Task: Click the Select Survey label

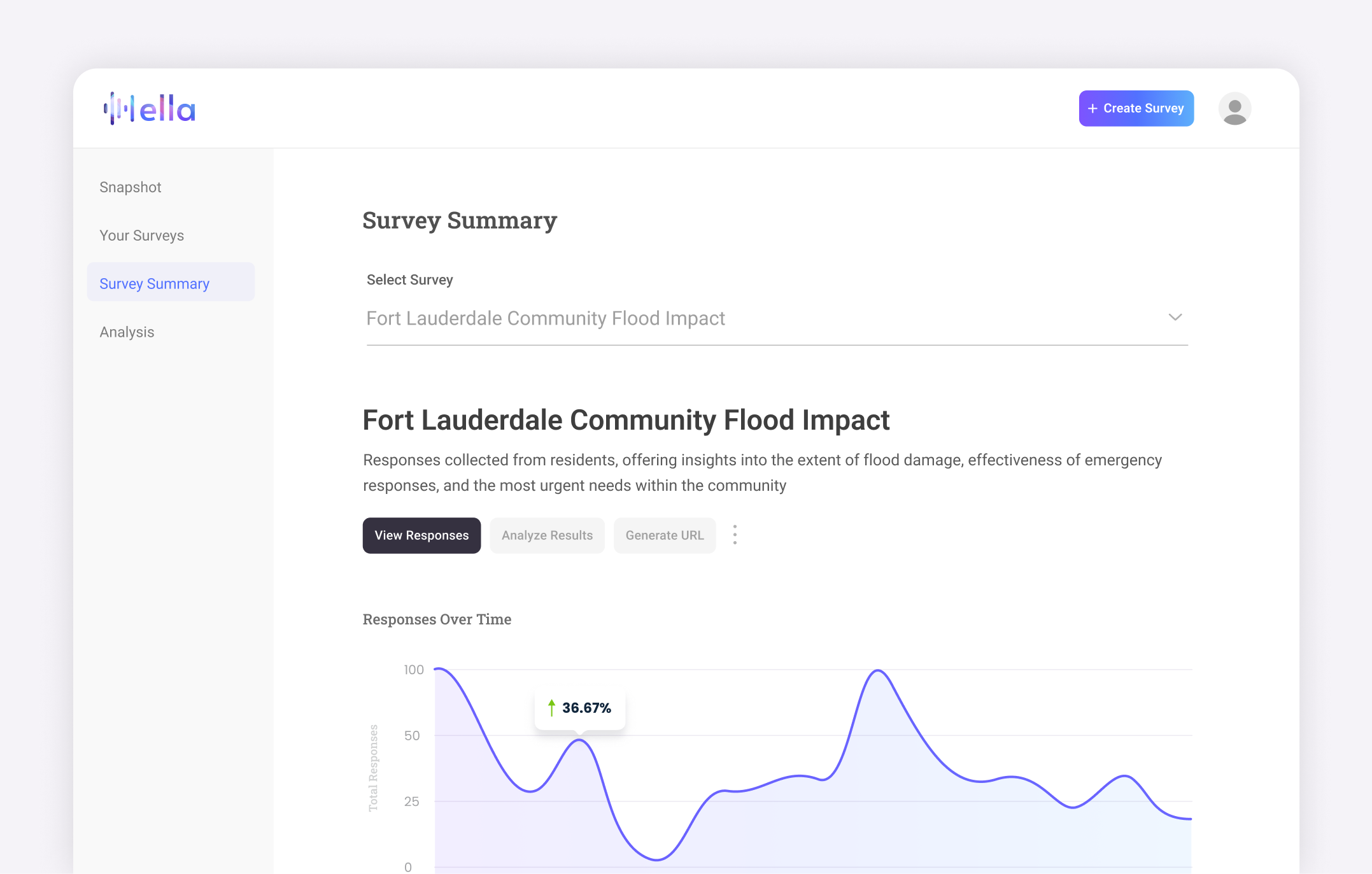Action: pyautogui.click(x=410, y=280)
